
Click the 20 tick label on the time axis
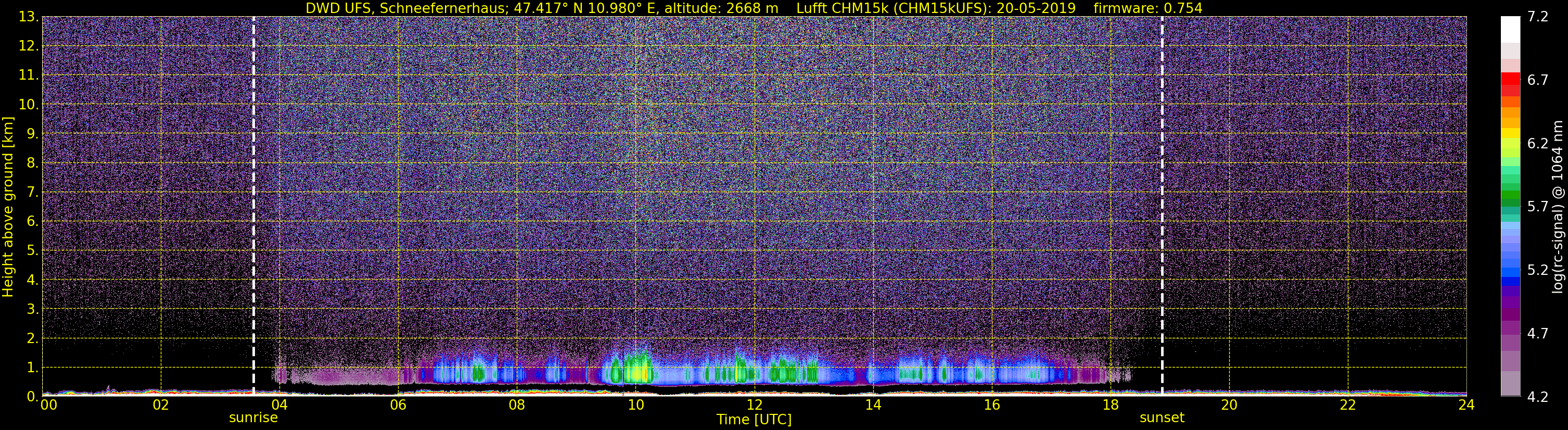tap(1229, 405)
